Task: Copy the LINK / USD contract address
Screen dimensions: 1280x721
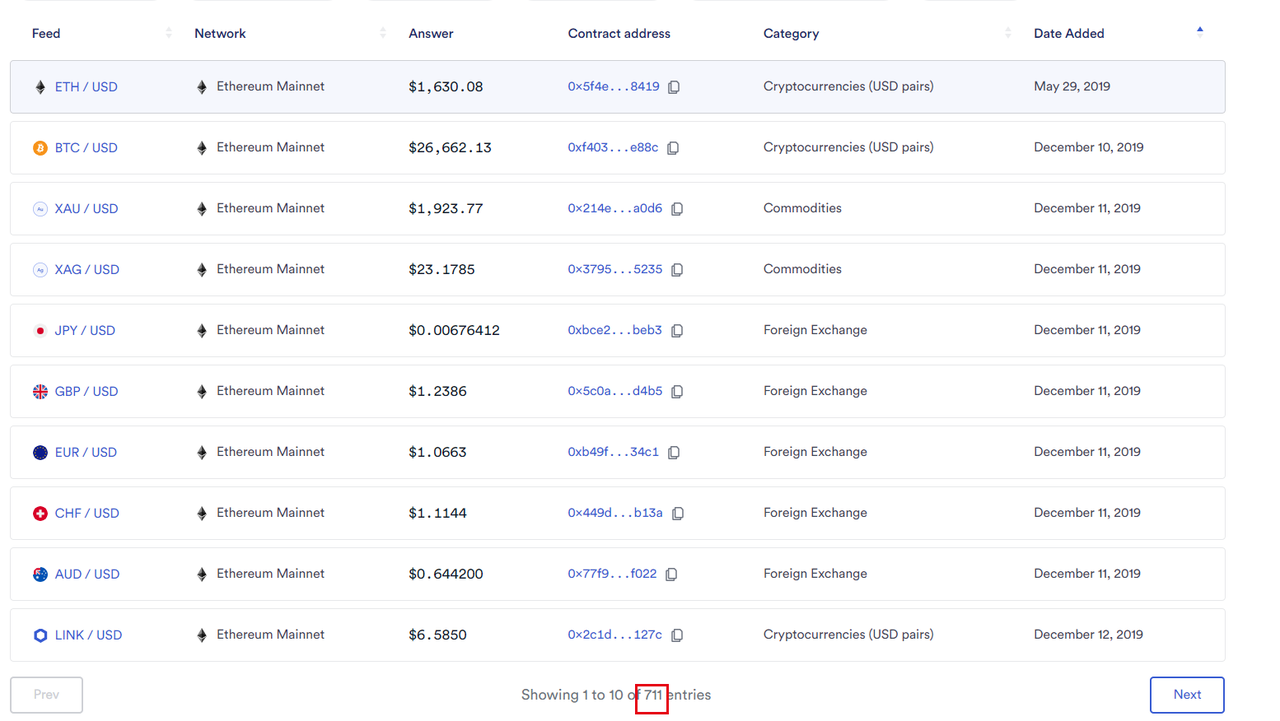Action: [x=677, y=635]
